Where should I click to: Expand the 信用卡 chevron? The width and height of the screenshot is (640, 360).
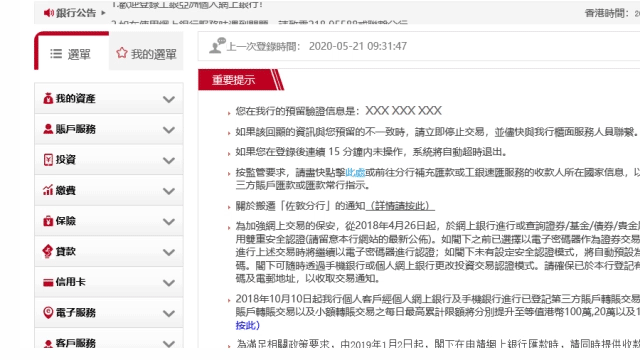[x=169, y=283]
